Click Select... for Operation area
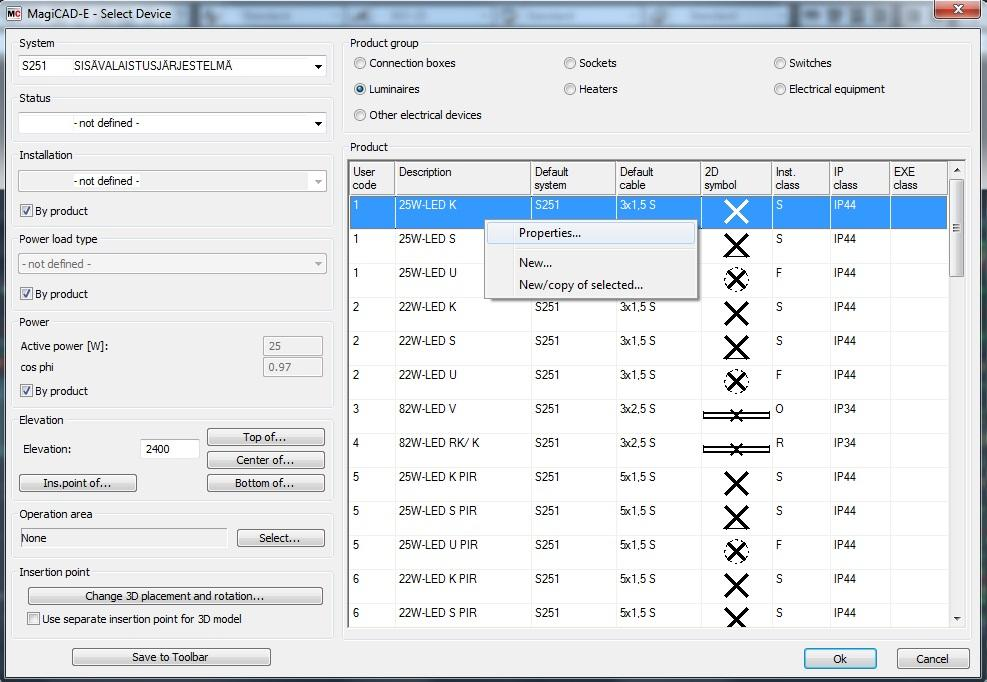This screenshot has width=987, height=682. coord(281,538)
